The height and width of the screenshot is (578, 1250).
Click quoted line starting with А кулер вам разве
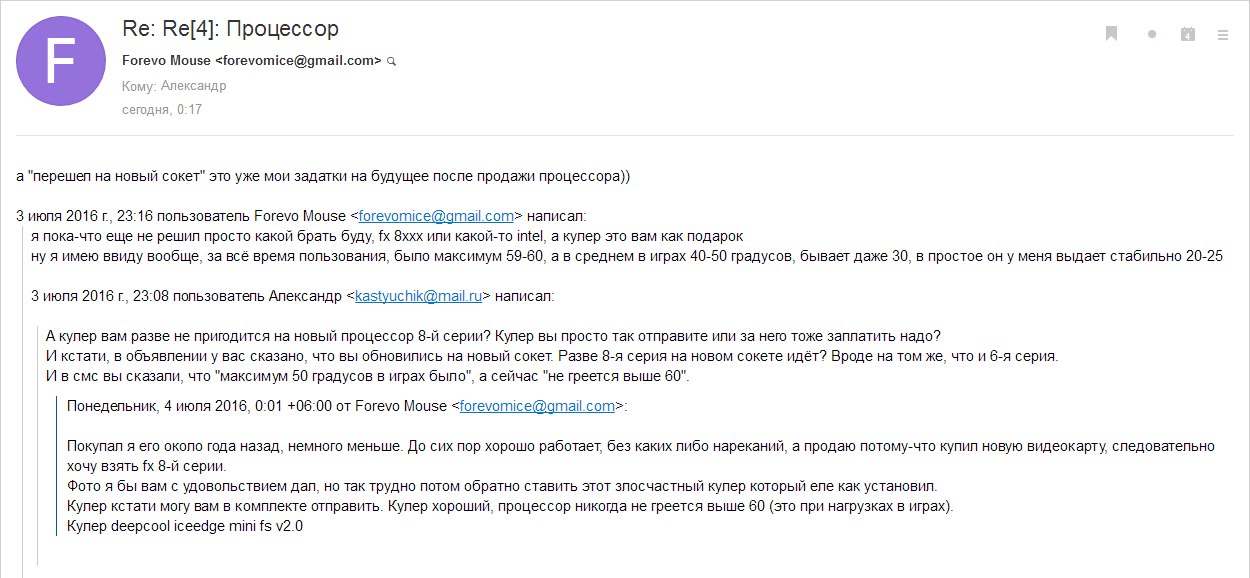click(494, 336)
